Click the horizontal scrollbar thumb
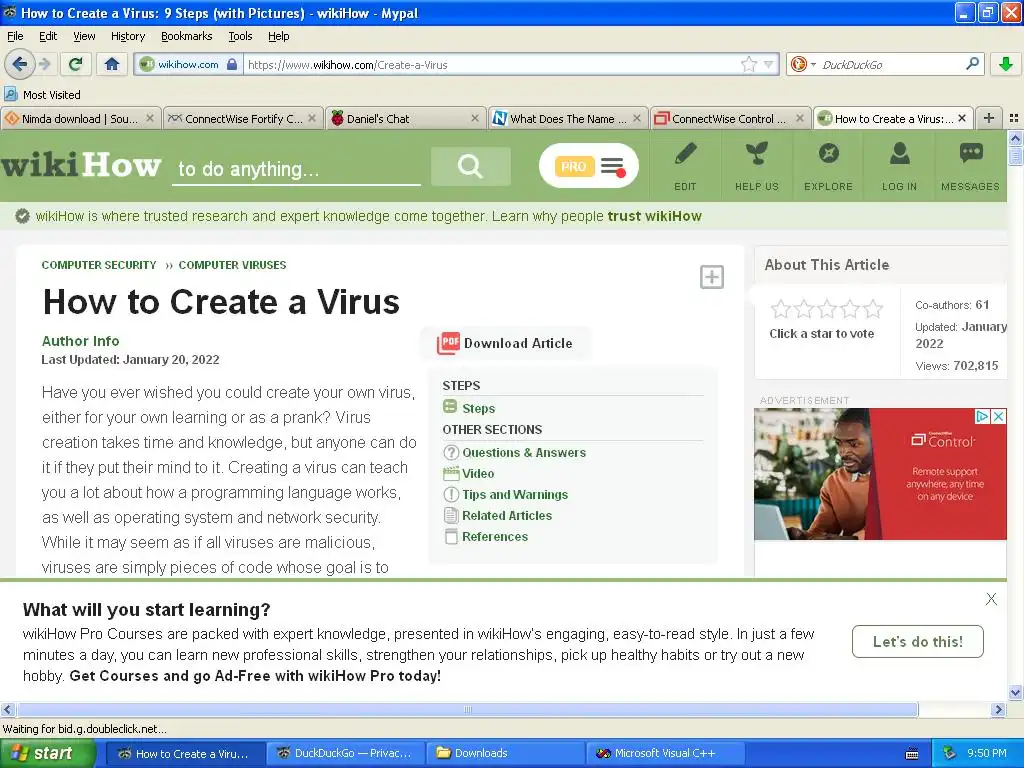Viewport: 1024px width, 768px height. 467,709
